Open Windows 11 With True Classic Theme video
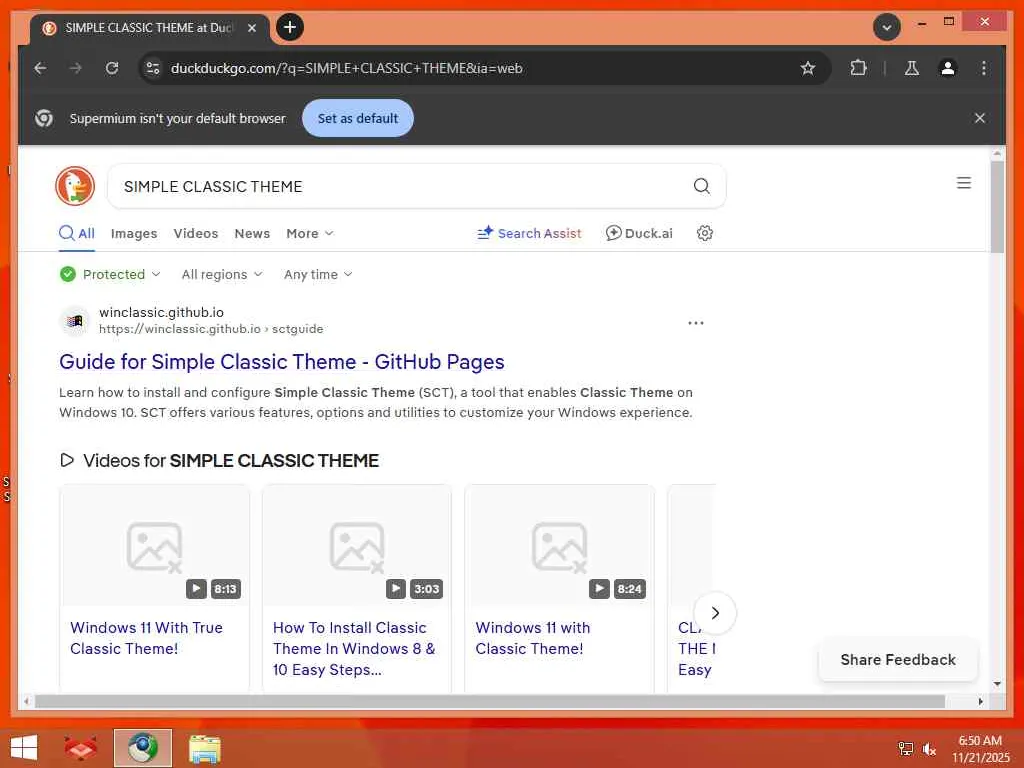The height and width of the screenshot is (768, 1024). (x=146, y=638)
